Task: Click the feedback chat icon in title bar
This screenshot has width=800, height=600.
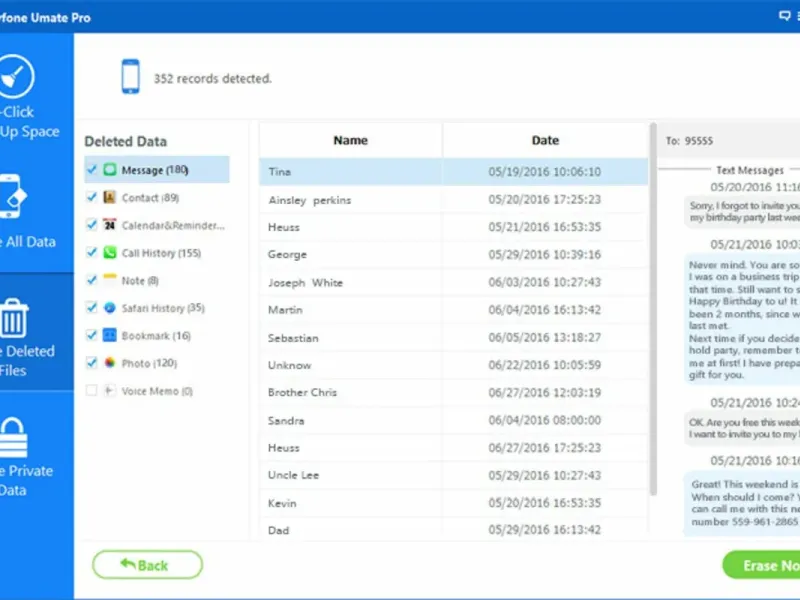Action: coord(784,16)
